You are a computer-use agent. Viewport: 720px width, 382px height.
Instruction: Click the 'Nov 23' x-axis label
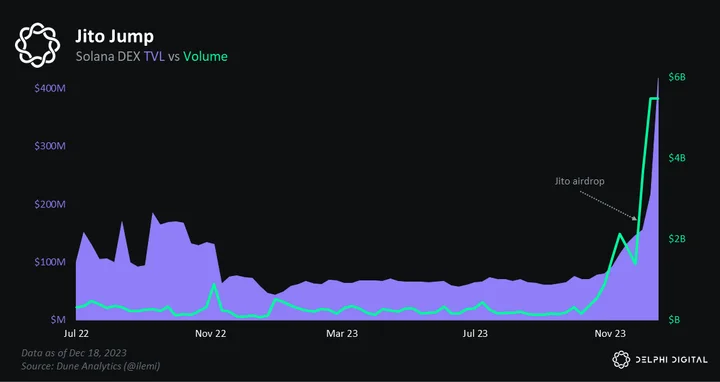(x=610, y=334)
